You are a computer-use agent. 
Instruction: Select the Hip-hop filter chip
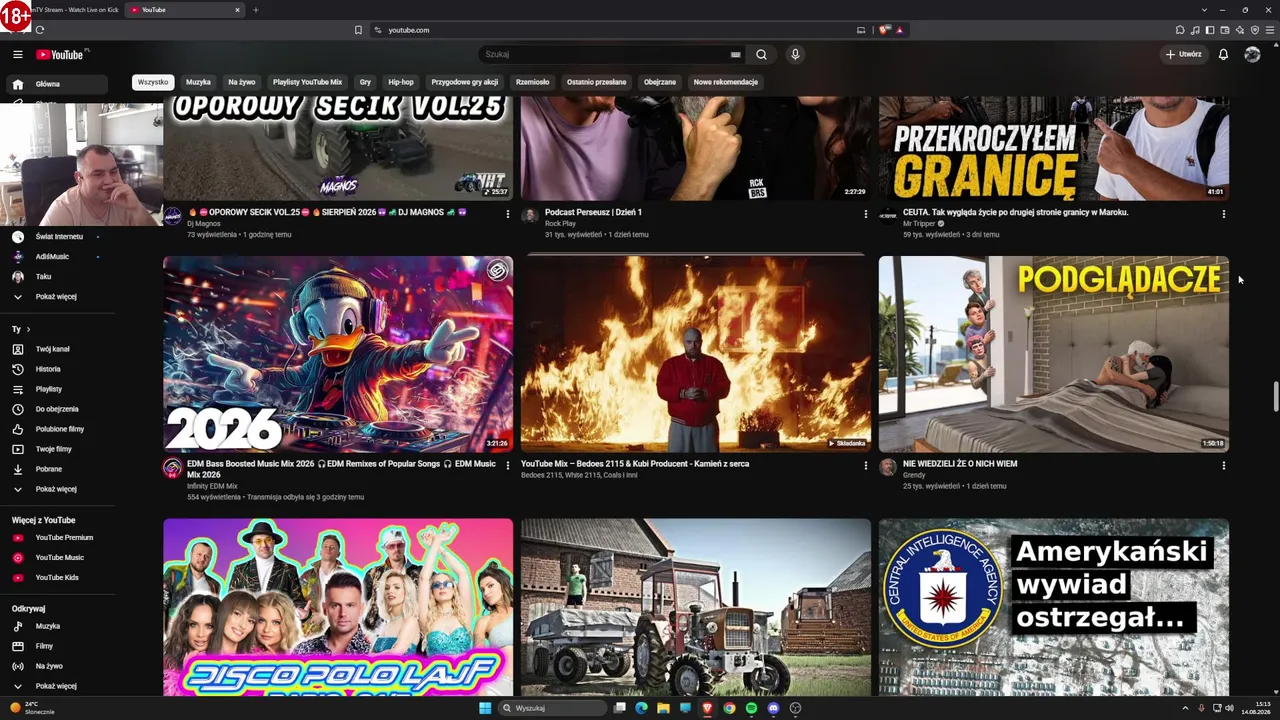click(x=400, y=82)
